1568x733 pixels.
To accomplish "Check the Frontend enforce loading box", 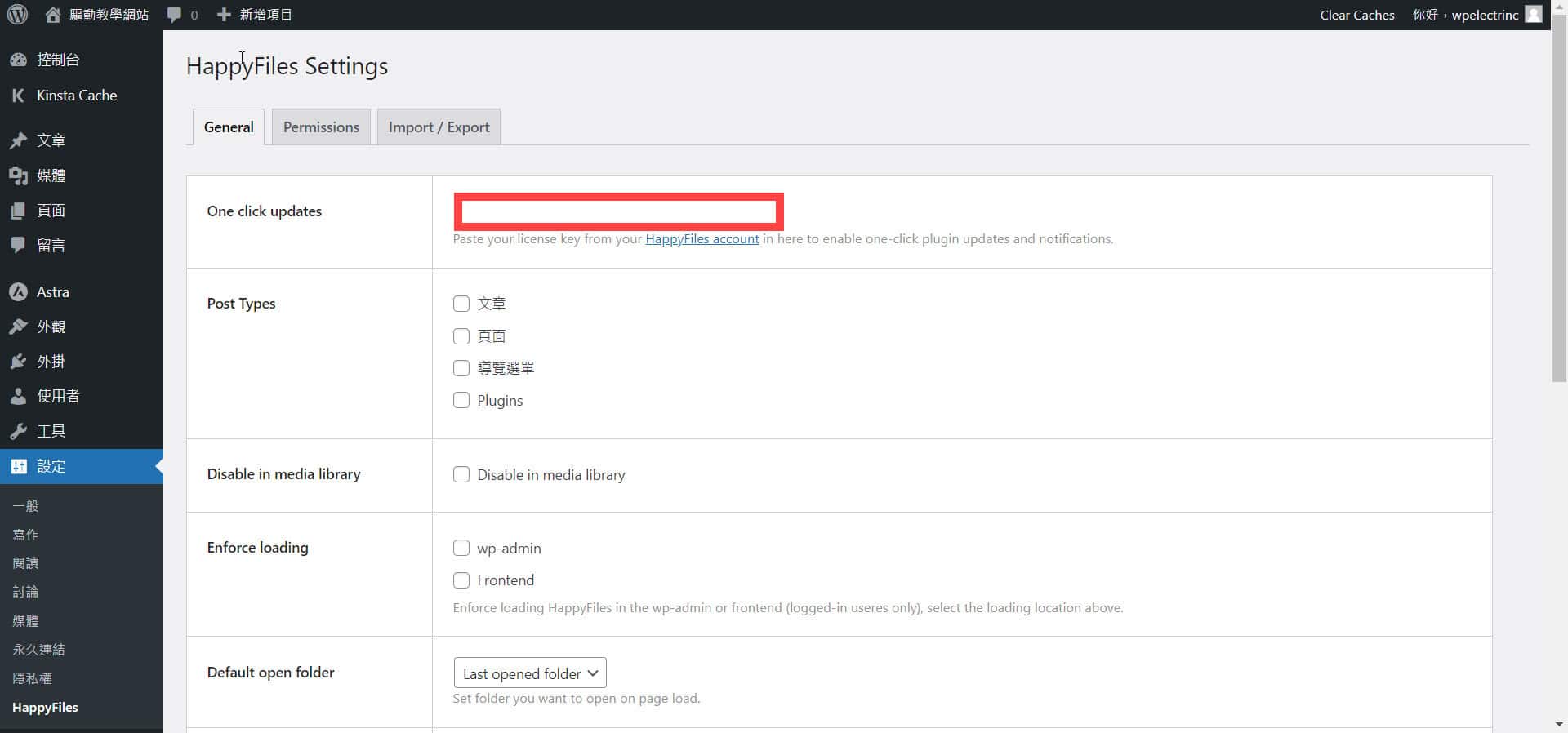I will click(x=461, y=580).
